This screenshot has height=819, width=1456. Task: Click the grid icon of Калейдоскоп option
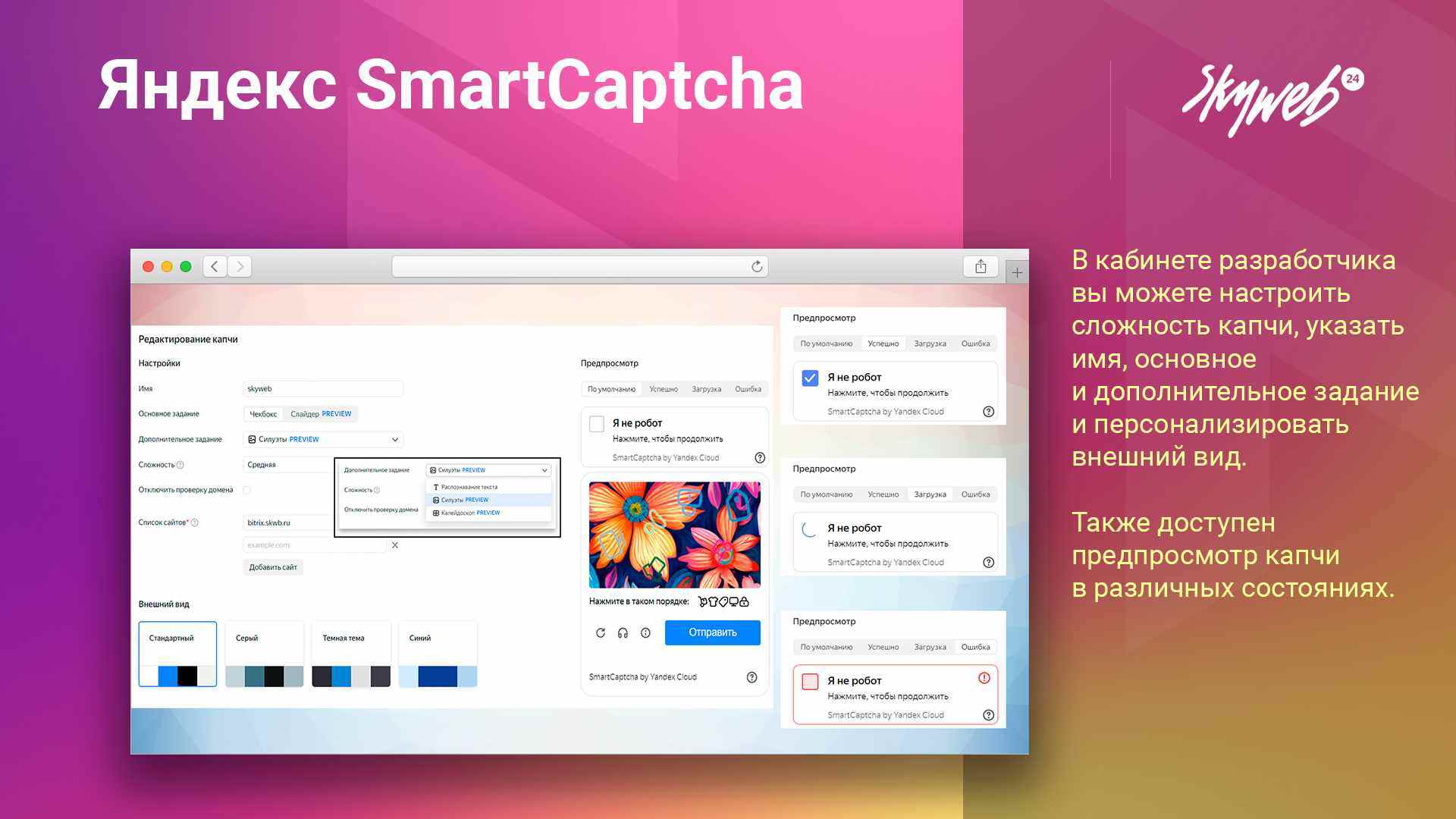pos(435,513)
